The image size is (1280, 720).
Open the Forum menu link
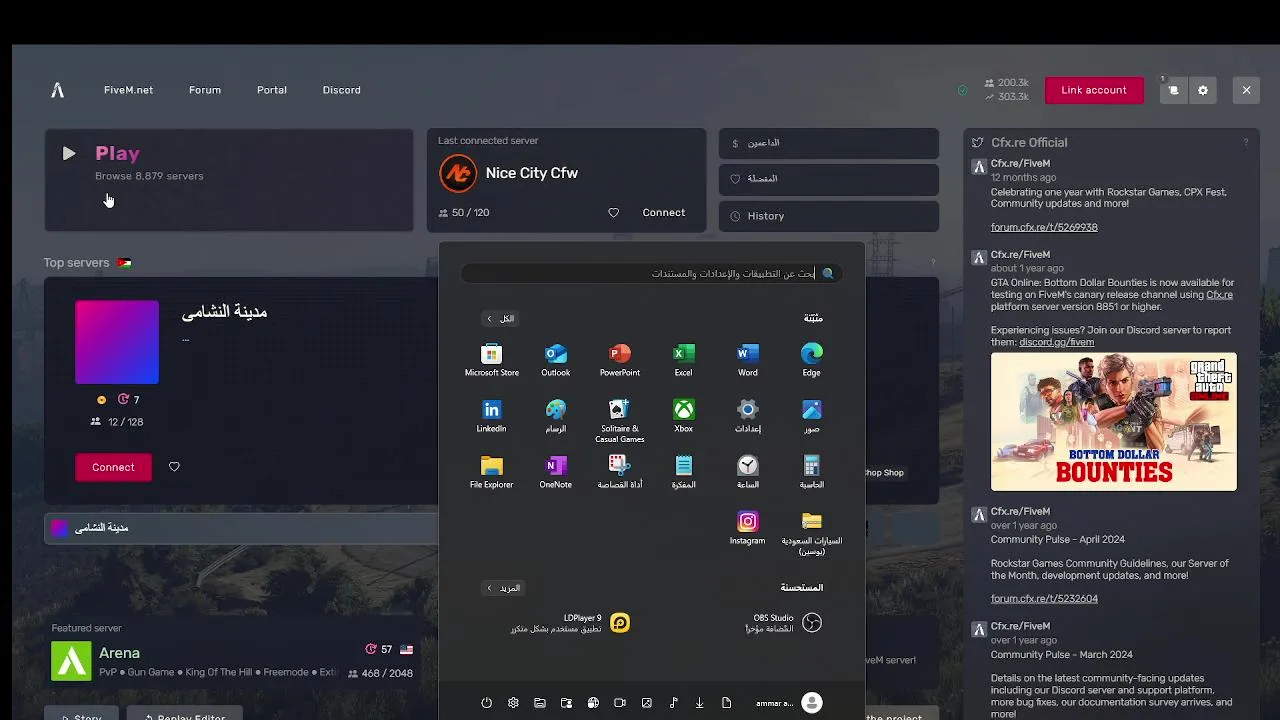(205, 90)
